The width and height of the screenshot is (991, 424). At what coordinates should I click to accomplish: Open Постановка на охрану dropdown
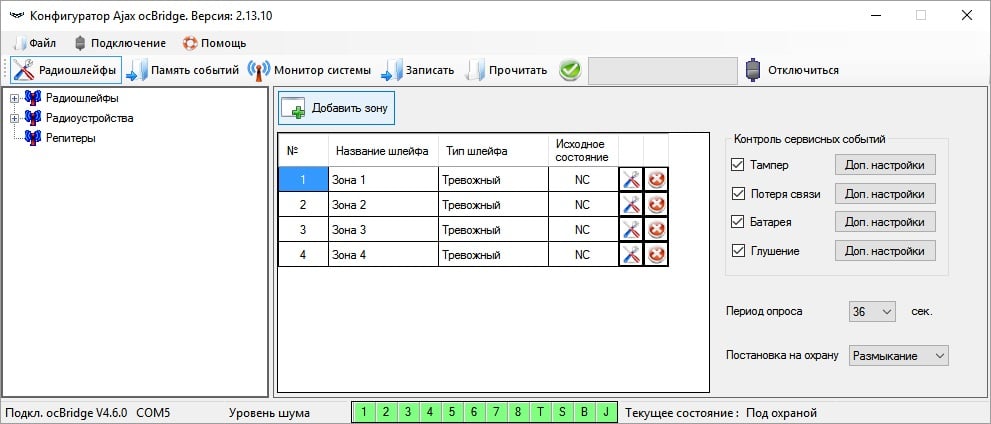(899, 356)
